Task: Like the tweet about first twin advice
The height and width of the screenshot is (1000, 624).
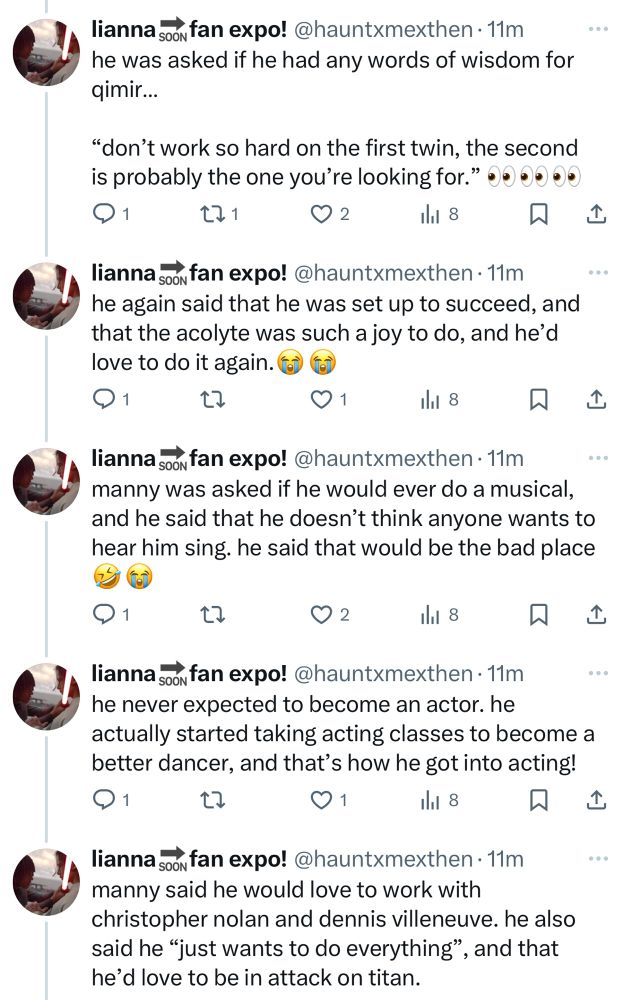Action: [322, 213]
